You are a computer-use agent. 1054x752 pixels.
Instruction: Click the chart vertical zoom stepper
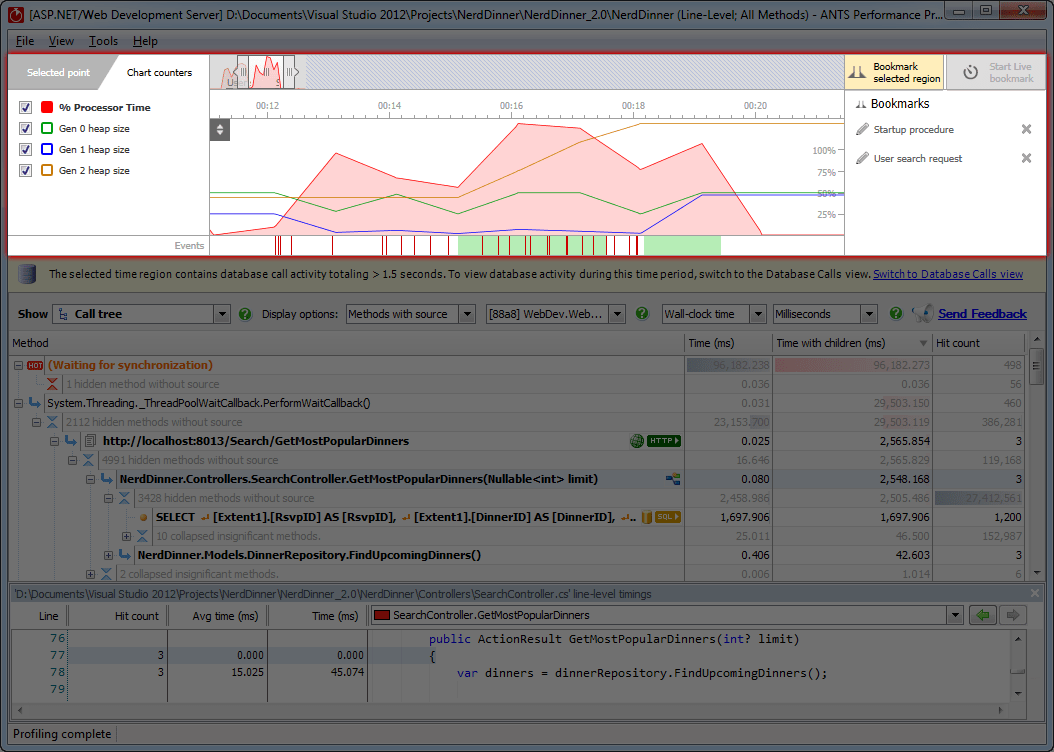pyautogui.click(x=219, y=130)
